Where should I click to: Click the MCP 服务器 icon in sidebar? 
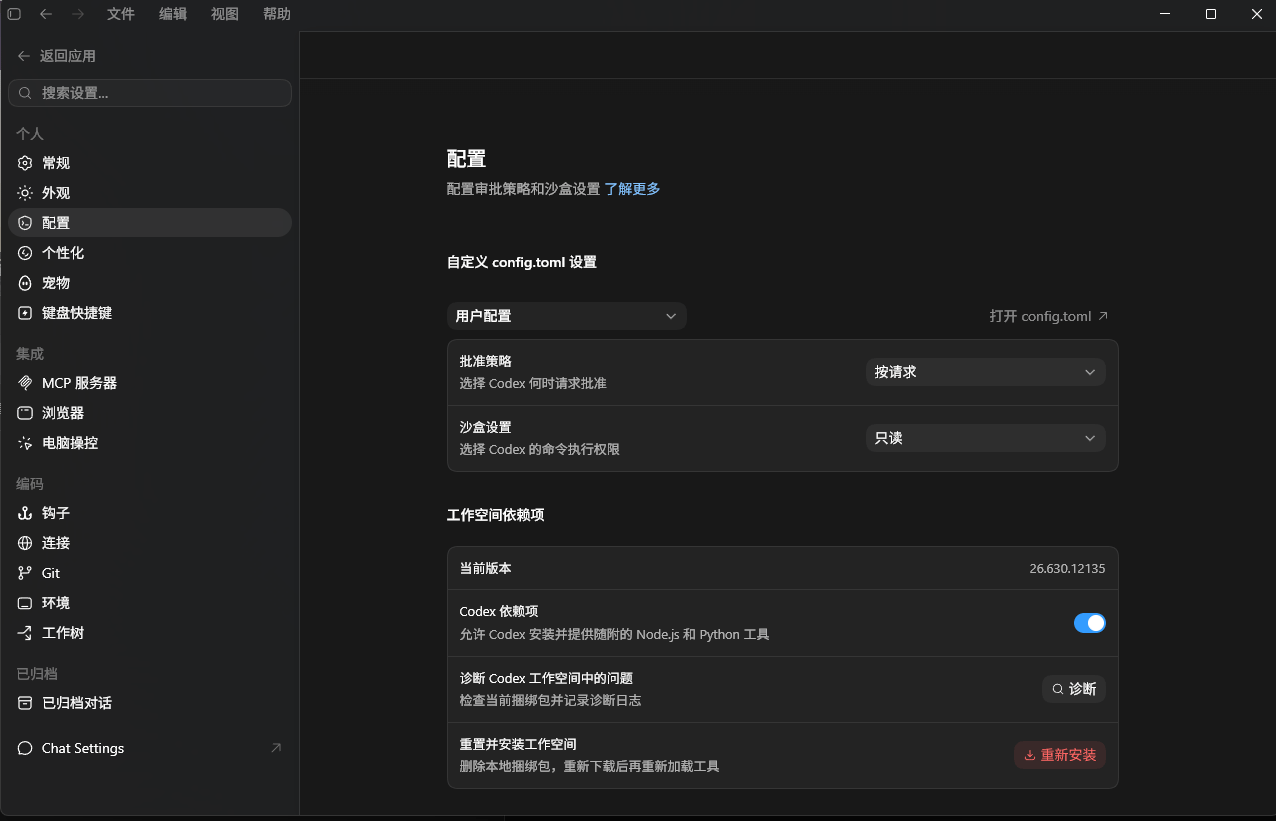[25, 383]
